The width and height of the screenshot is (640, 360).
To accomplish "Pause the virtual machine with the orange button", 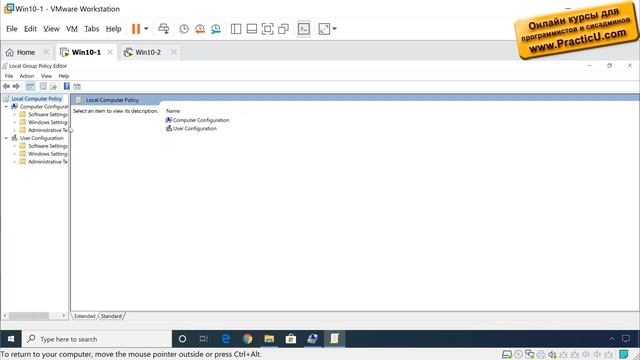I will (136, 29).
